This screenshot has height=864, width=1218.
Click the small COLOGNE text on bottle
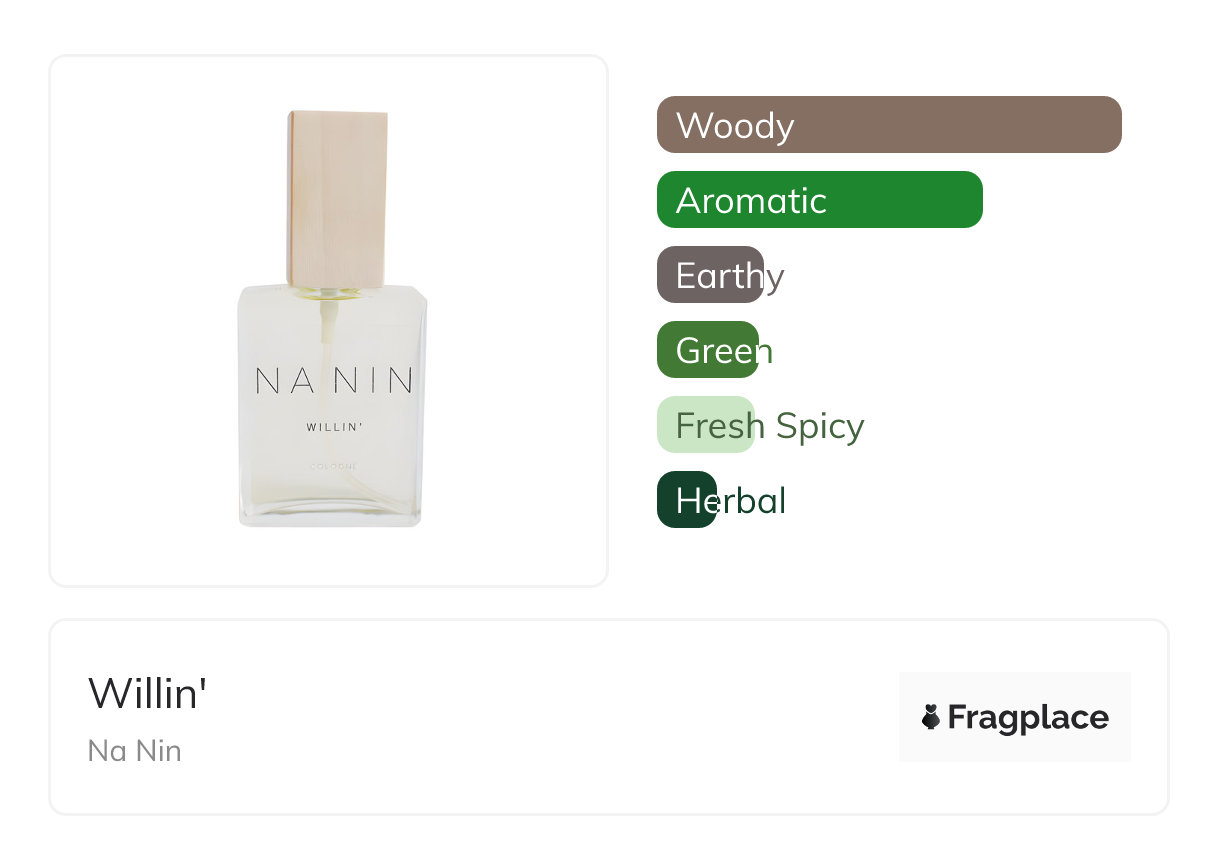point(333,466)
